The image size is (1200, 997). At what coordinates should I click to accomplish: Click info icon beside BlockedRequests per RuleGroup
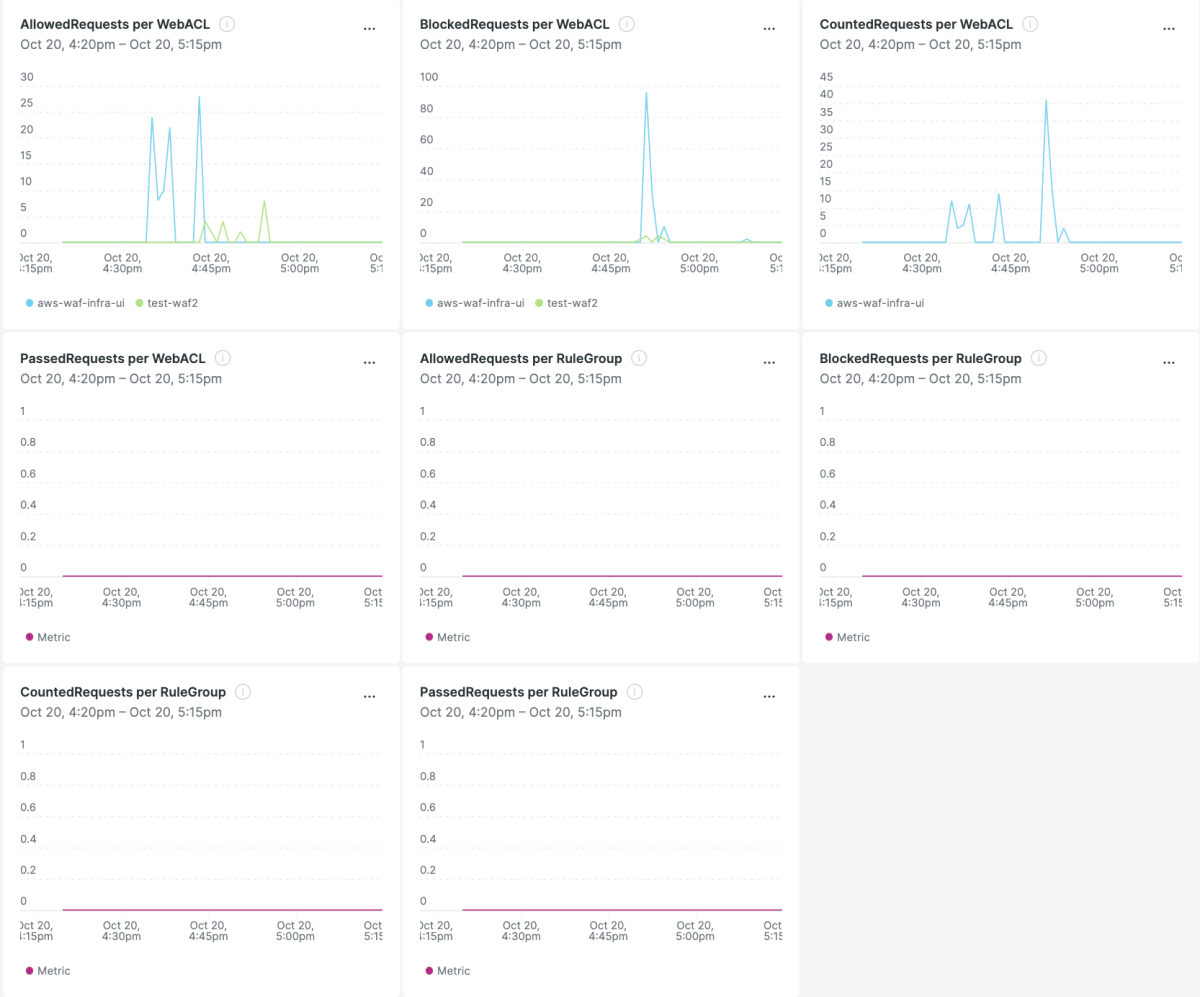click(1039, 358)
